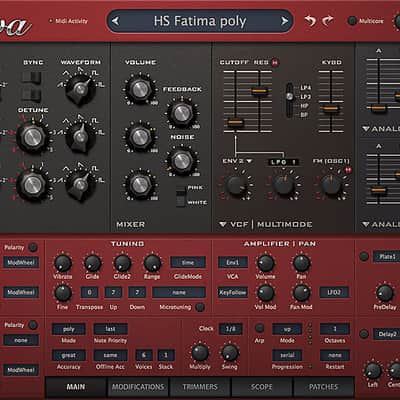Toggle the effect enable LED beside Delay2
Screen dimensions: 400x400
(364, 334)
